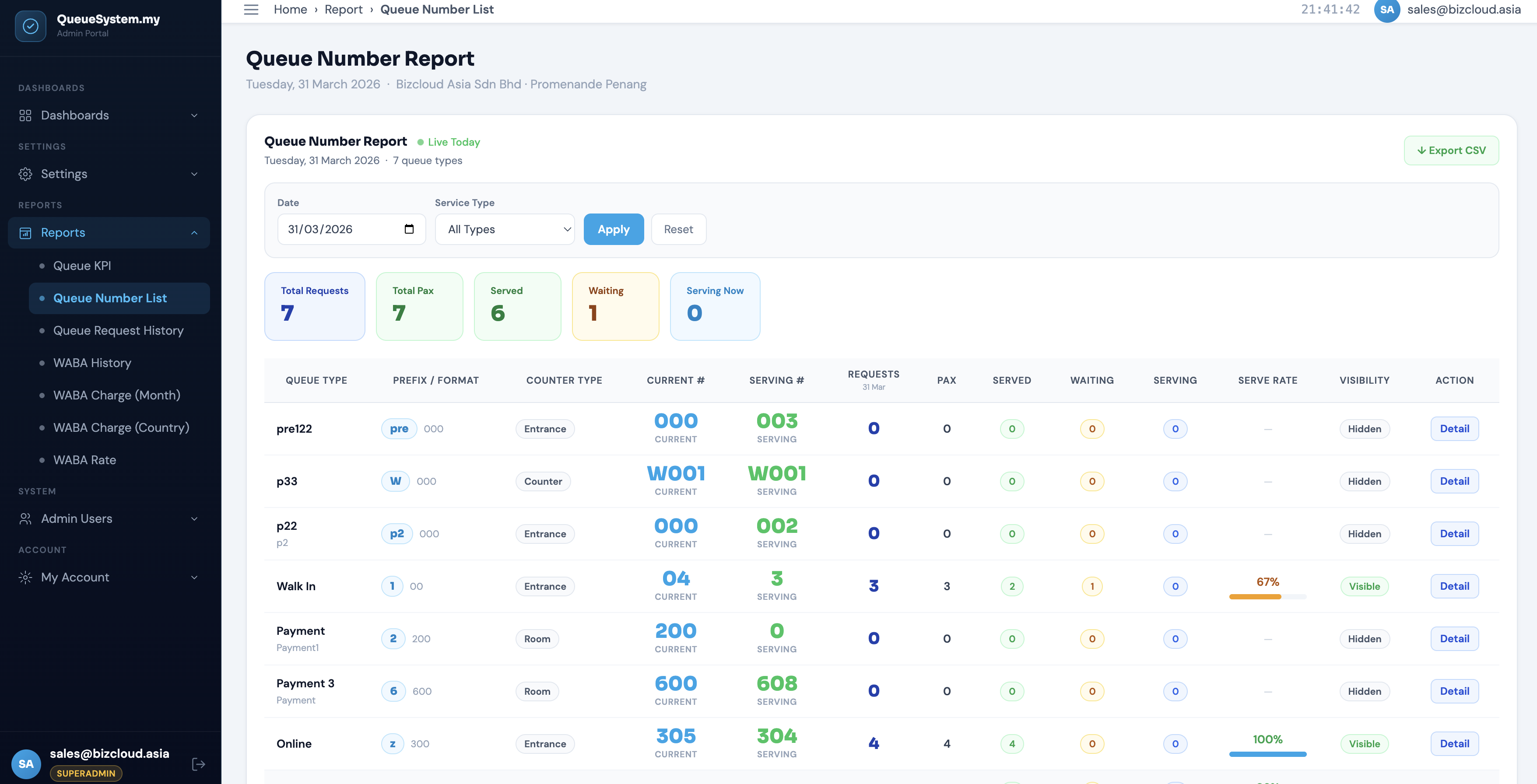Open the calendar picker in Date field
Viewport: 1537px width, 784px height.
coord(409,229)
